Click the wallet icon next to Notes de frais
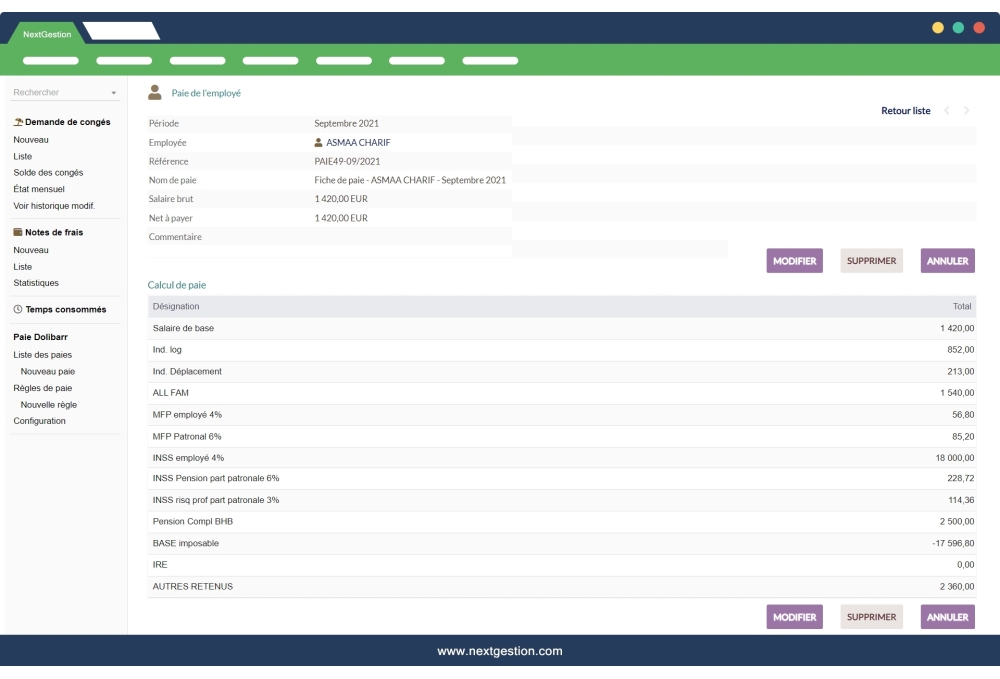1000x679 pixels. 16,232
